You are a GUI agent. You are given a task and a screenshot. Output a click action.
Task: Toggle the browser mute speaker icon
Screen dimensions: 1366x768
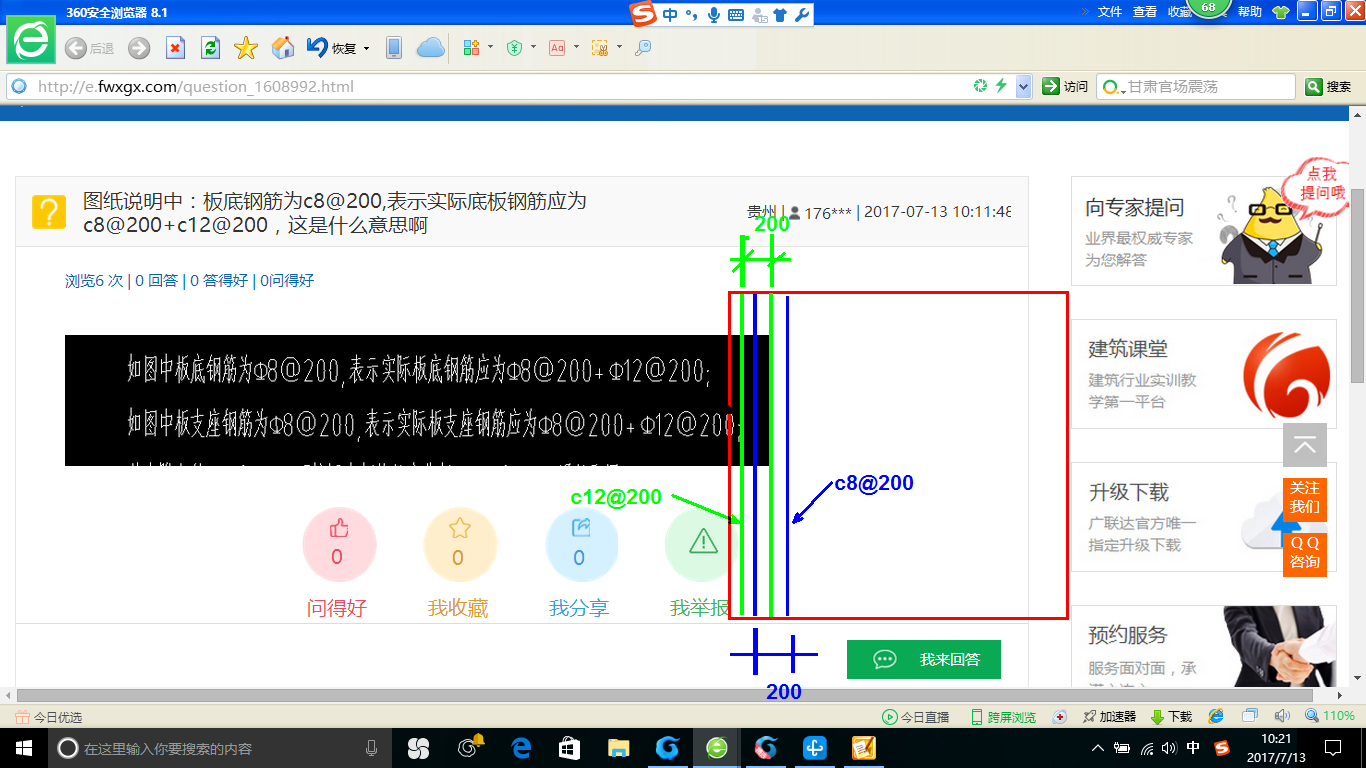[x=1282, y=717]
